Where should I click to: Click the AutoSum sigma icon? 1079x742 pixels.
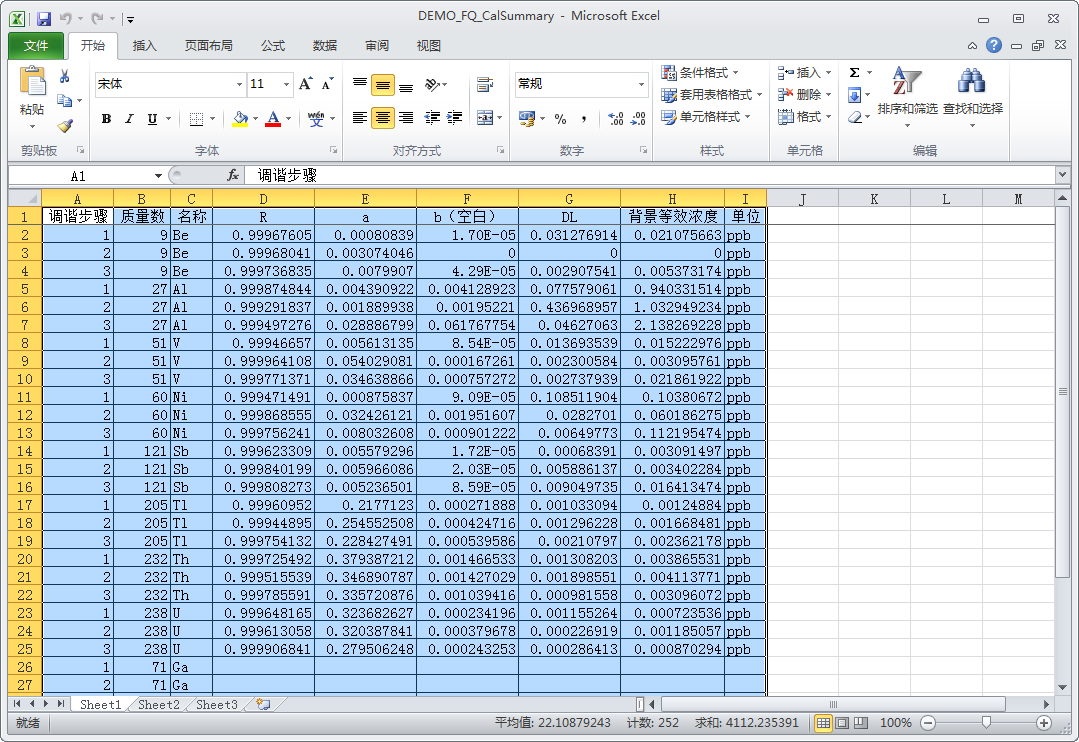854,72
